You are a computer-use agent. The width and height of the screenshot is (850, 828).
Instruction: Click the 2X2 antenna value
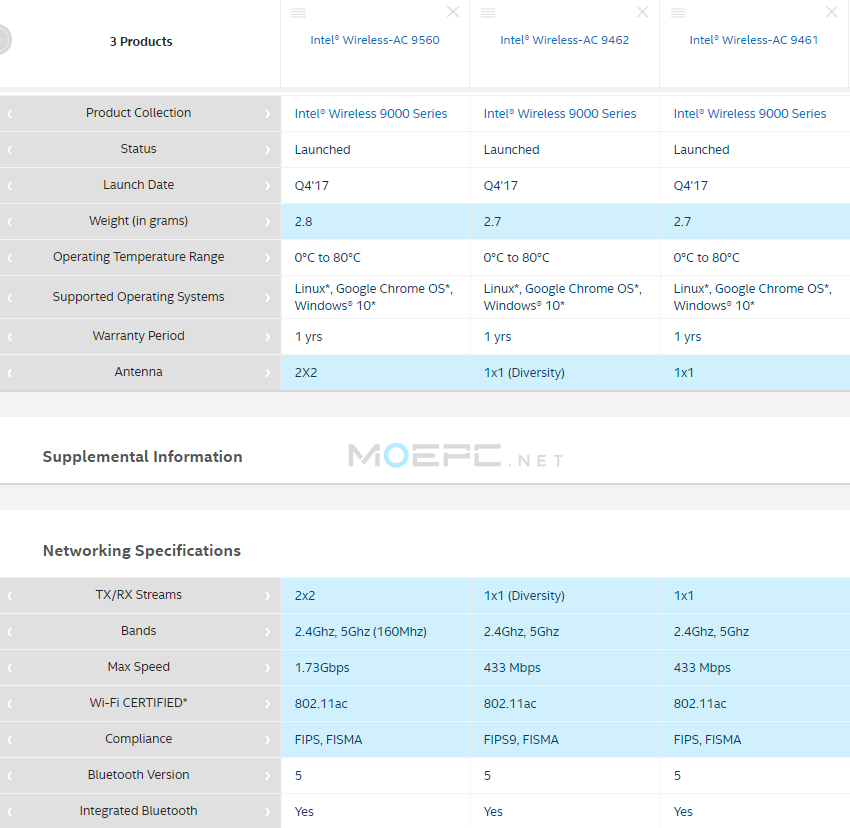pyautogui.click(x=306, y=373)
